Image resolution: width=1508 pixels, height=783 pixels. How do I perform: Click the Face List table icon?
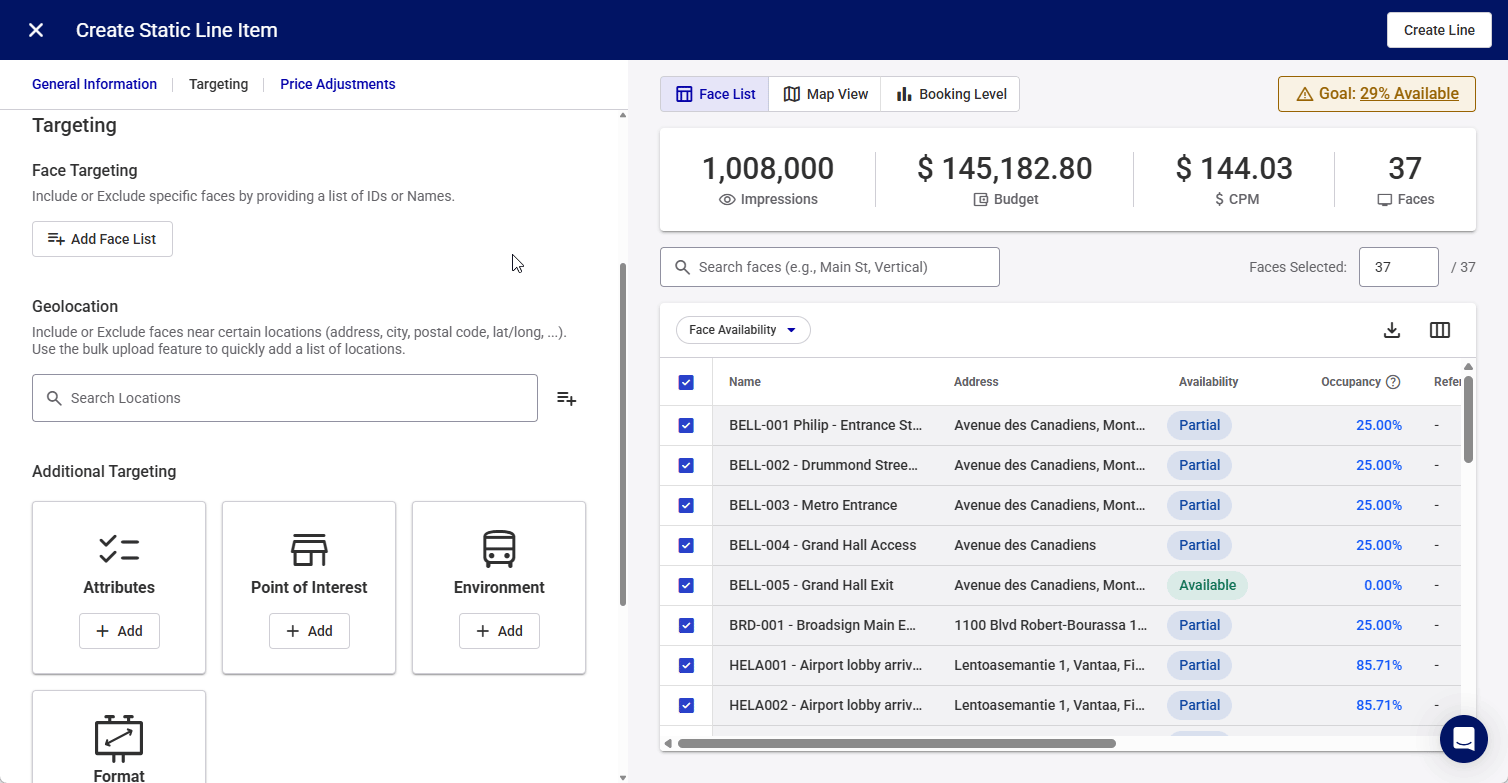(684, 94)
